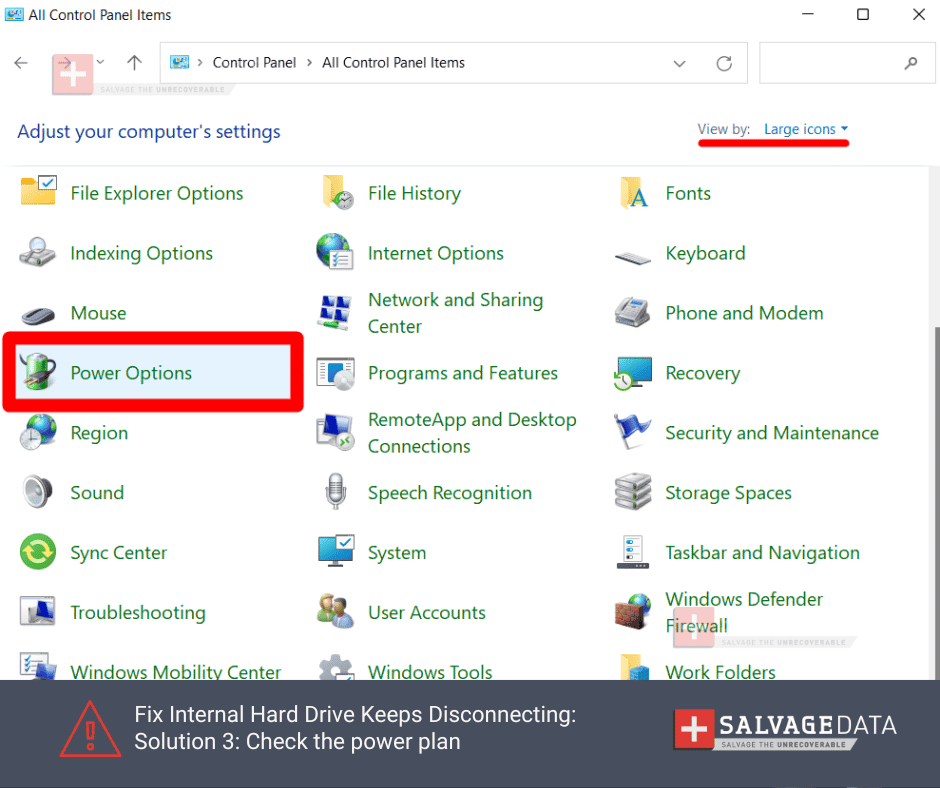Viewport: 940px width, 788px height.
Task: Open the Fonts link
Action: (x=688, y=193)
